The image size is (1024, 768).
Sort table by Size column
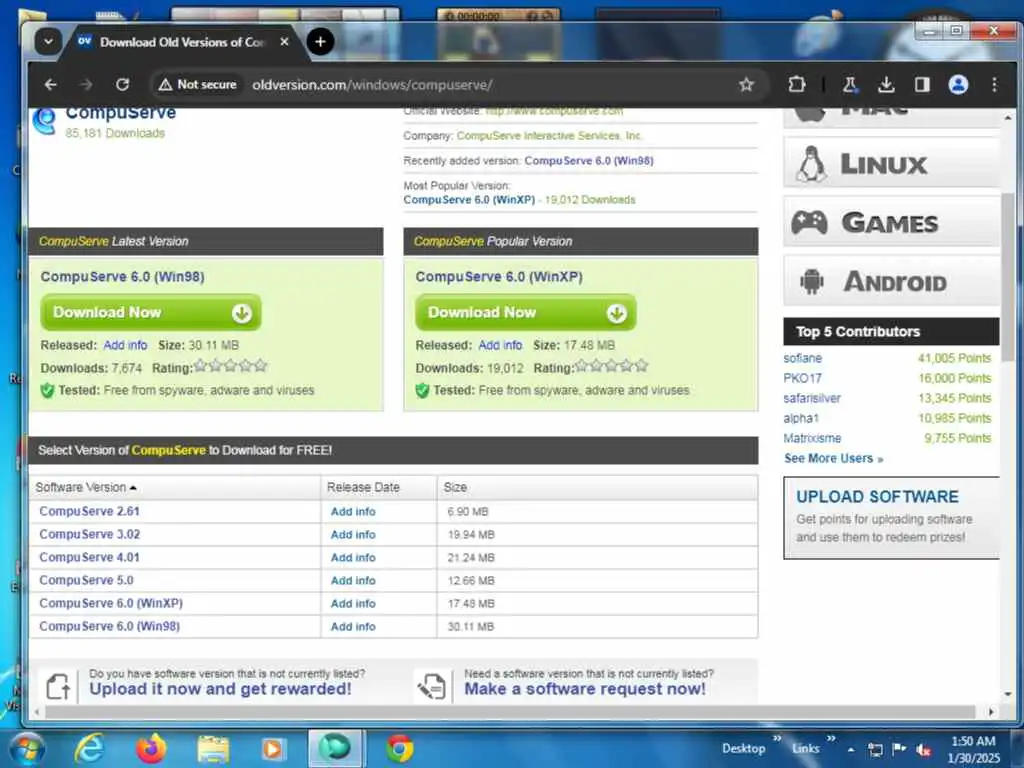coord(455,487)
